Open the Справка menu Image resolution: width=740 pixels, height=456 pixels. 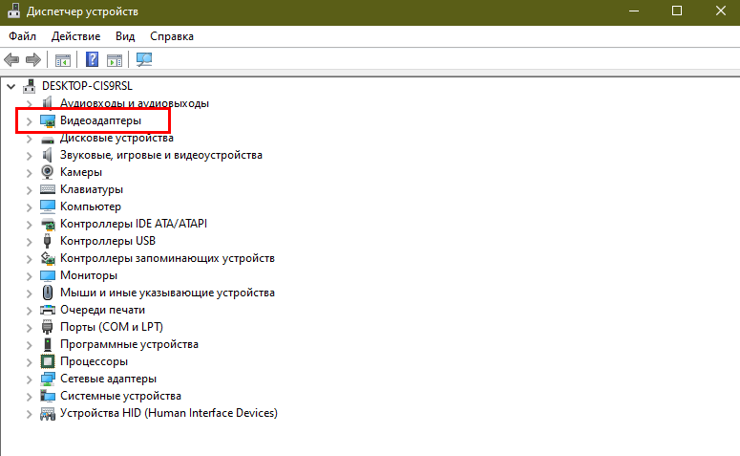tap(172, 36)
